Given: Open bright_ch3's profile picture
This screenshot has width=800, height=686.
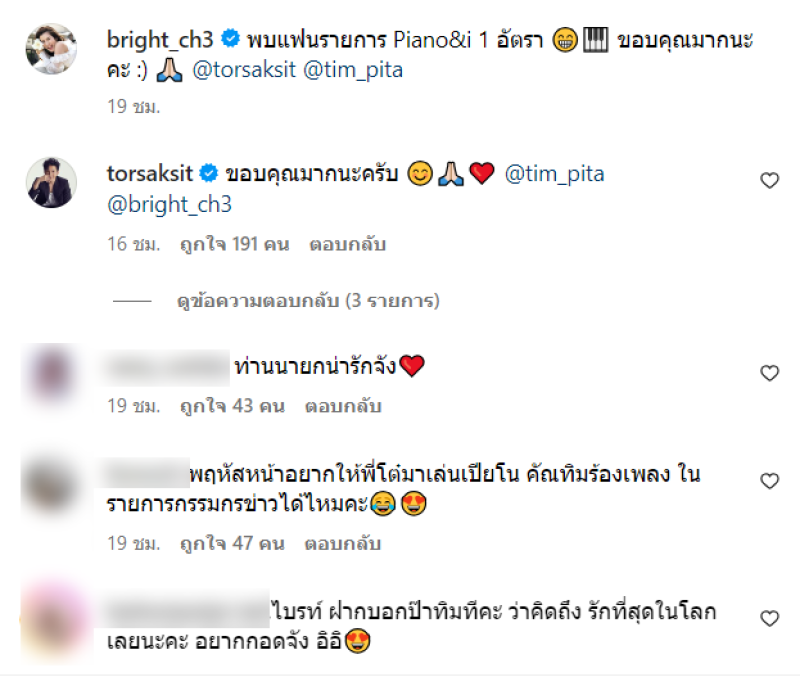Looking at the screenshot, I should tap(49, 48).
